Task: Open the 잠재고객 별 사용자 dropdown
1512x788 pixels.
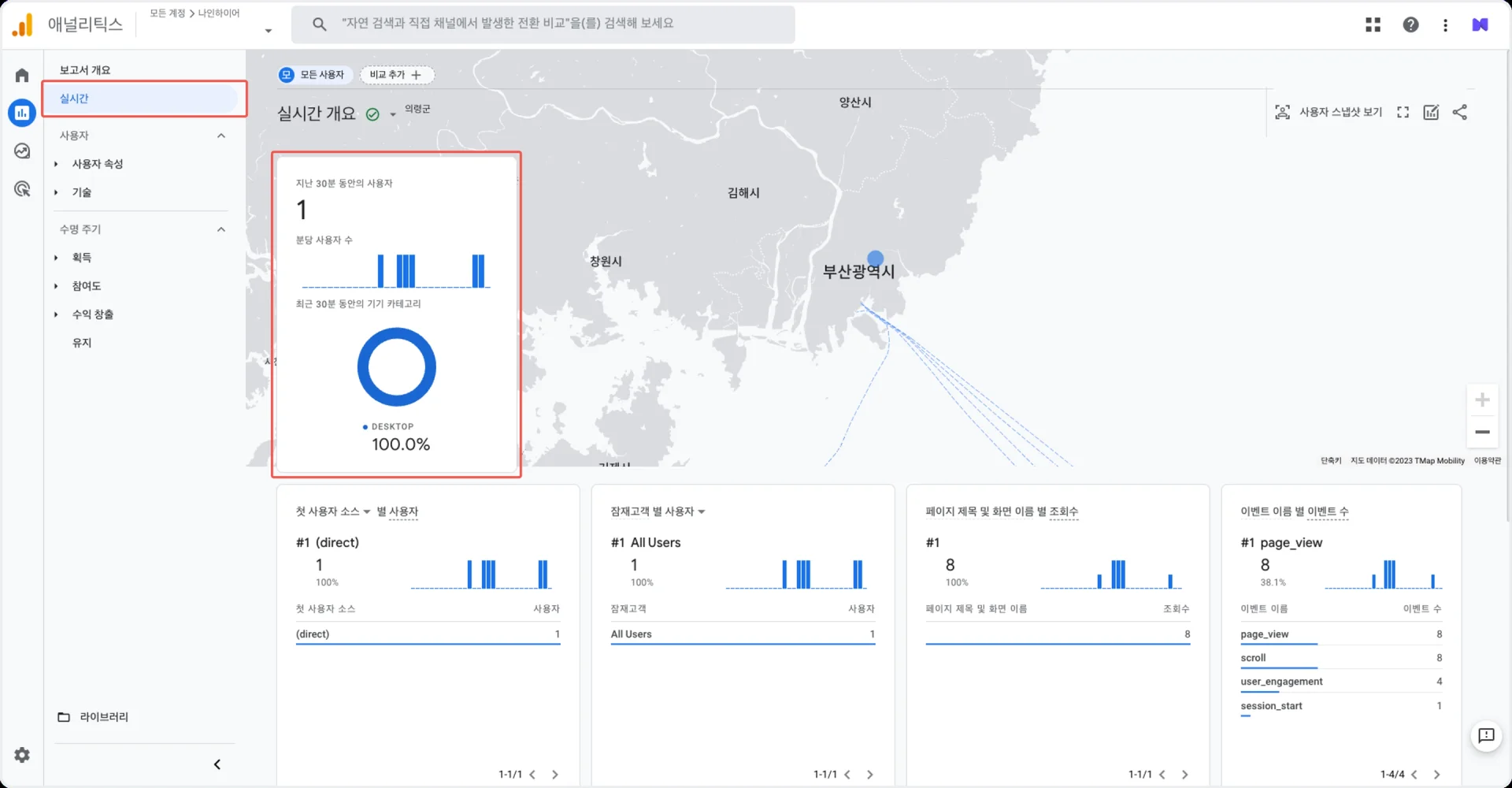Action: click(x=658, y=511)
